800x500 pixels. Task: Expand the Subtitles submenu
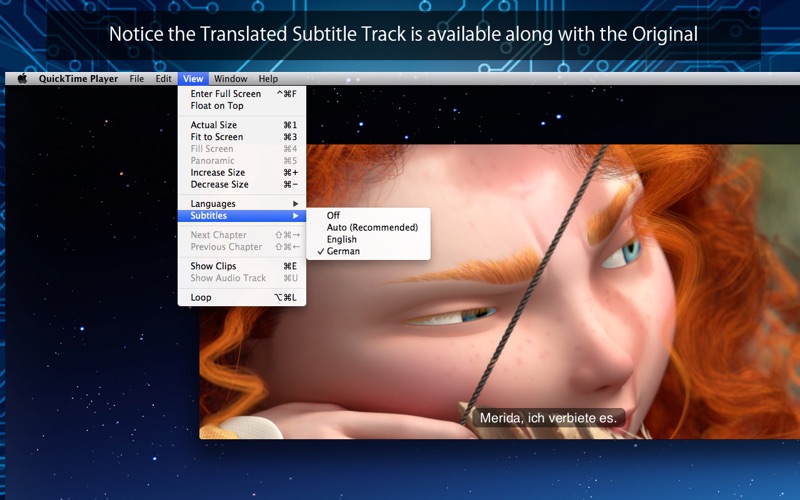(242, 216)
